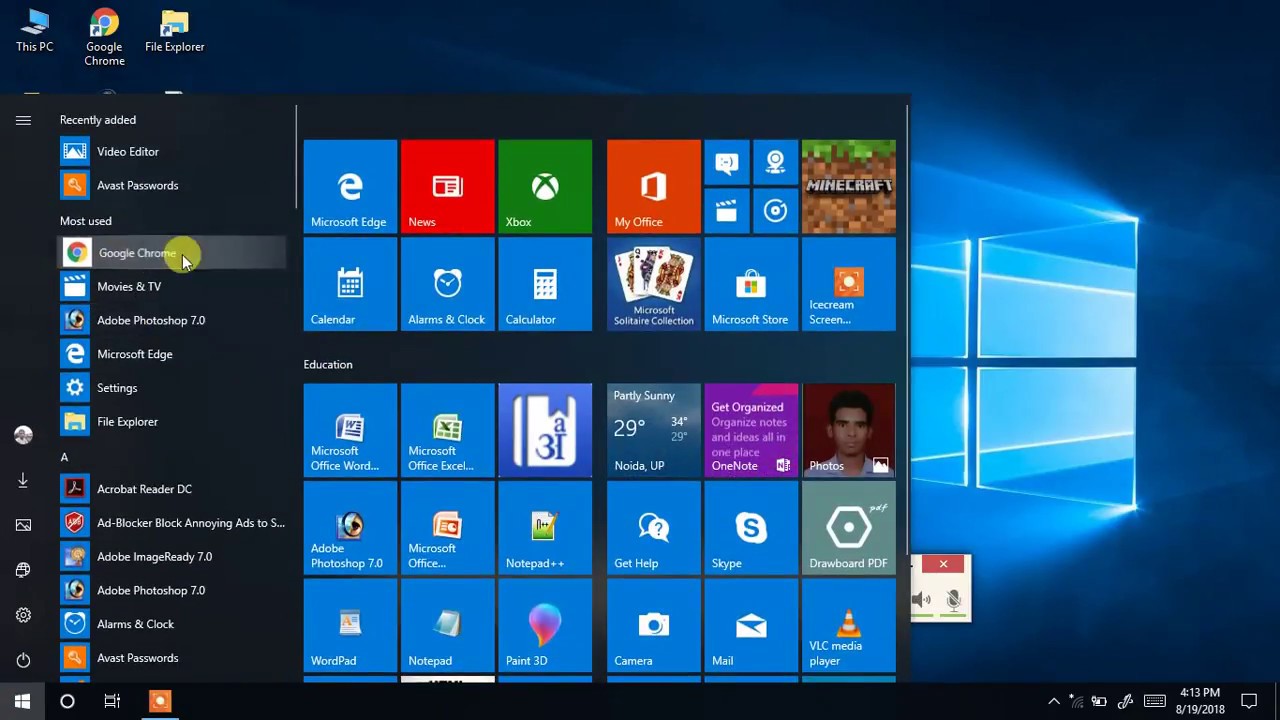
Task: Open the Camera tile
Action: click(654, 625)
